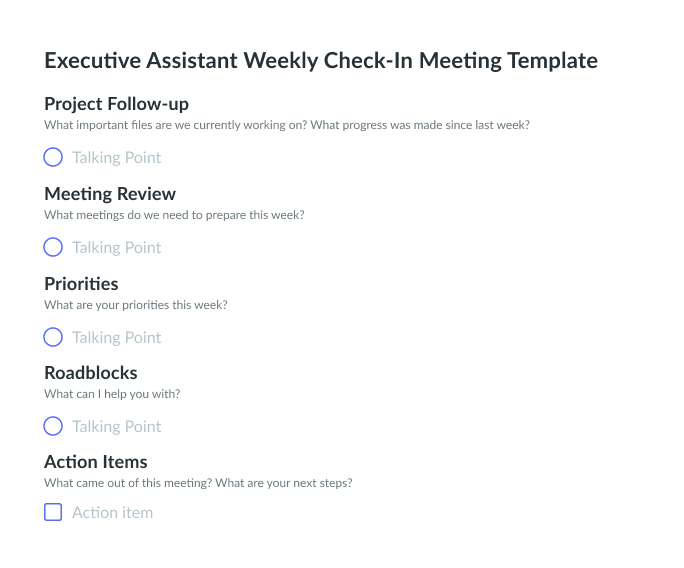
Task: Click the Talking Point field under Meeting Review
Action: point(116,247)
